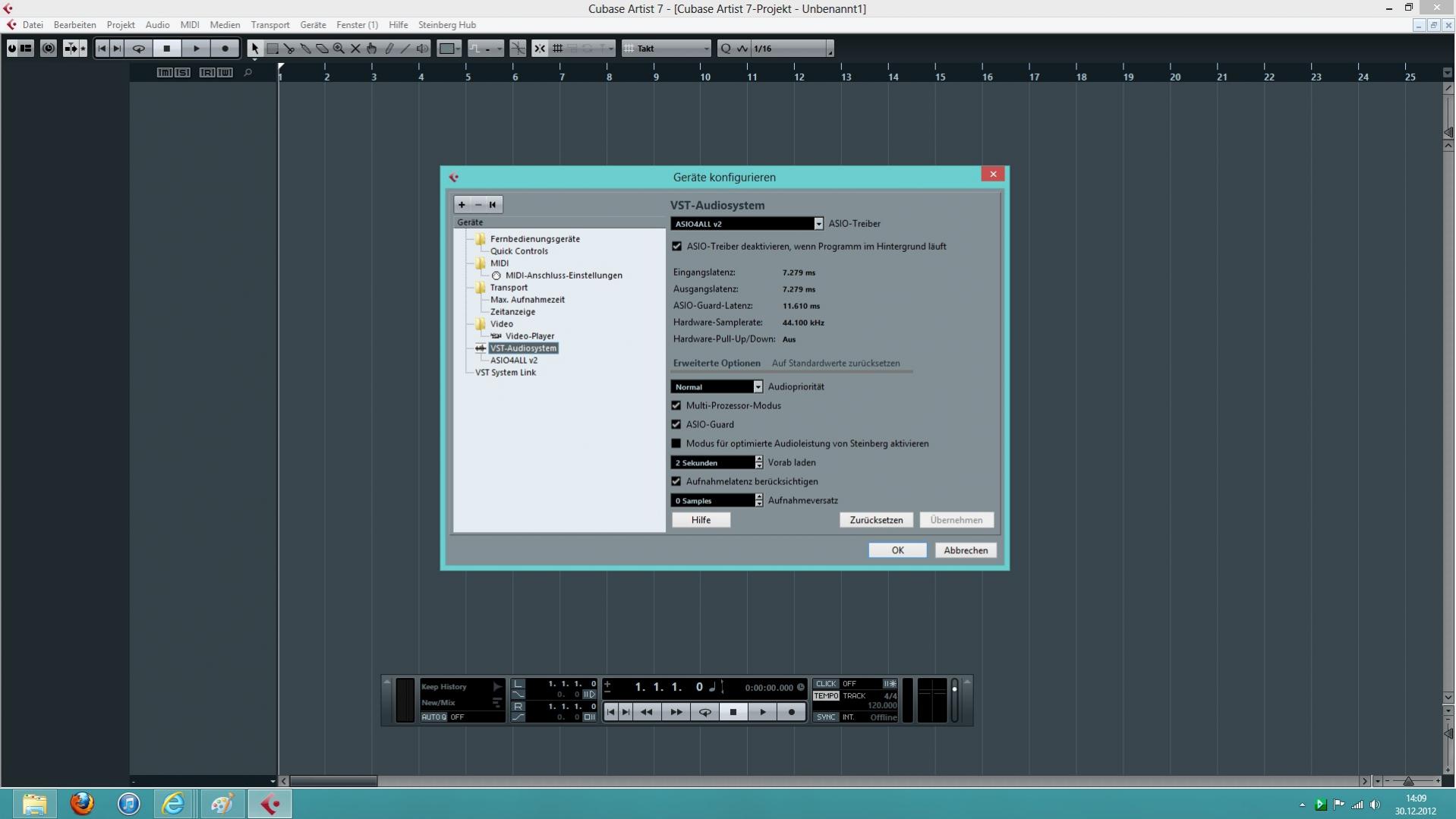
Task: Open the 1/16 quantize preset dropdown
Action: click(792, 49)
